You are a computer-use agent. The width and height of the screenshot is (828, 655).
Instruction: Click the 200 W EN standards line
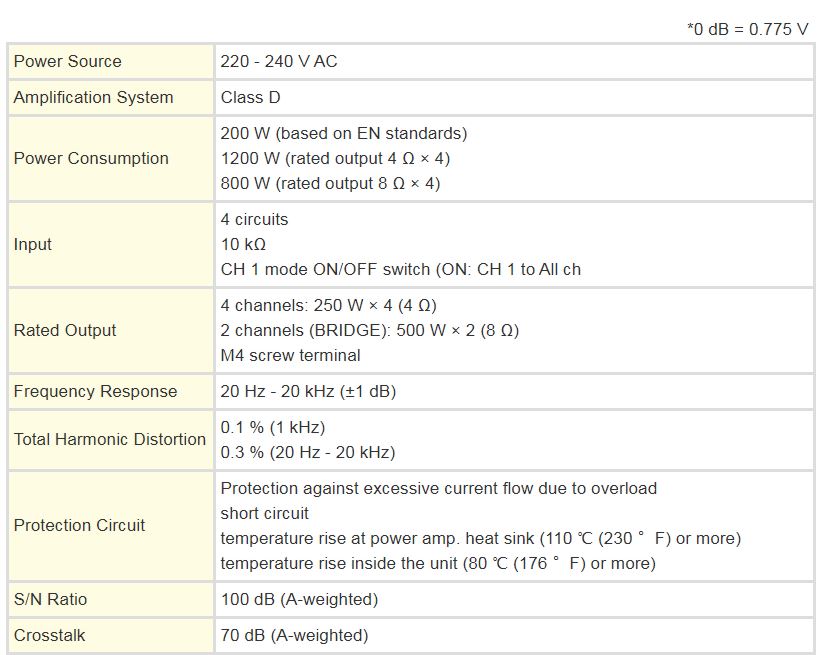coord(343,133)
